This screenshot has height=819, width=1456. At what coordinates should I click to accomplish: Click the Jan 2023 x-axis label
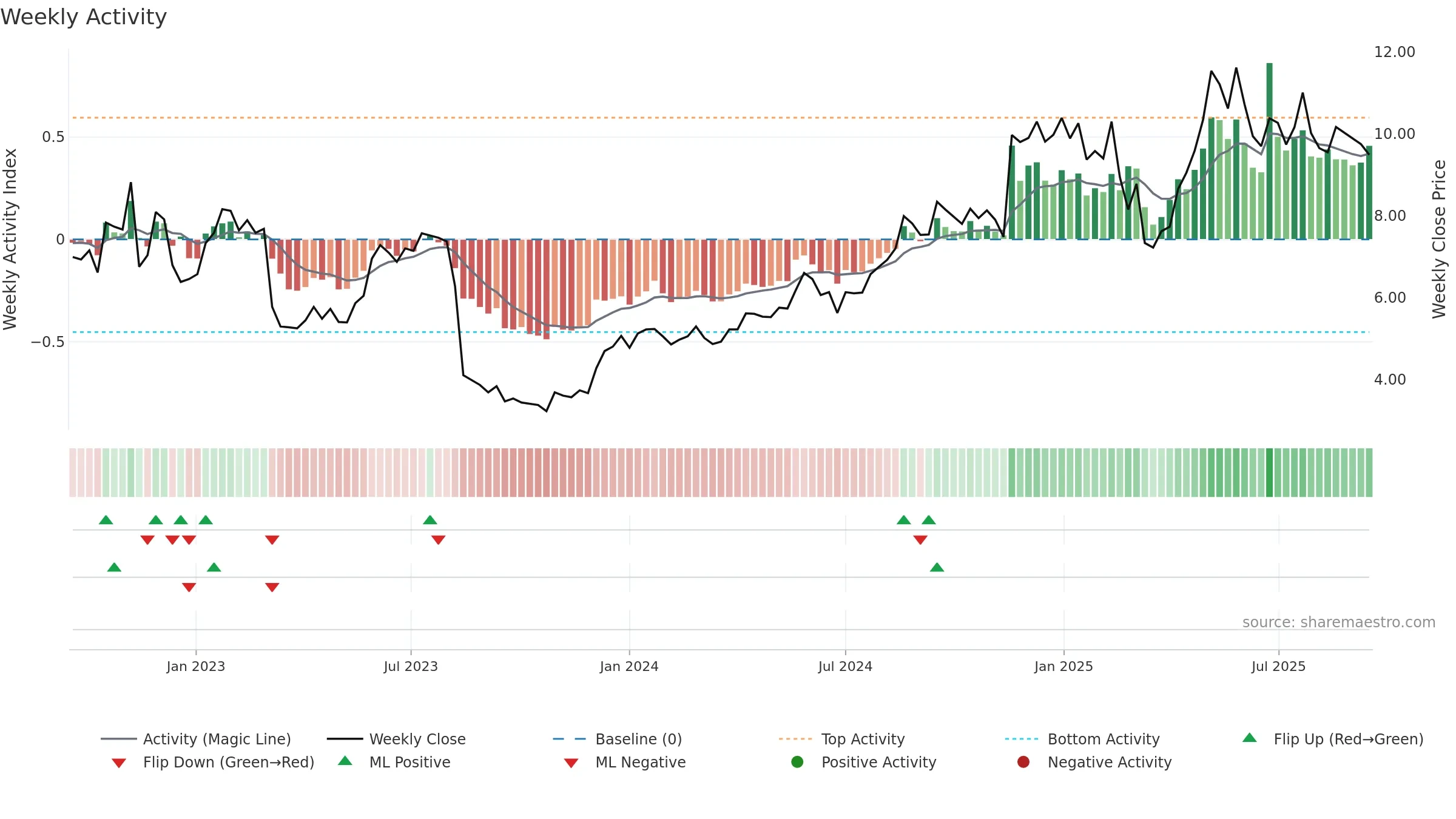(196, 666)
